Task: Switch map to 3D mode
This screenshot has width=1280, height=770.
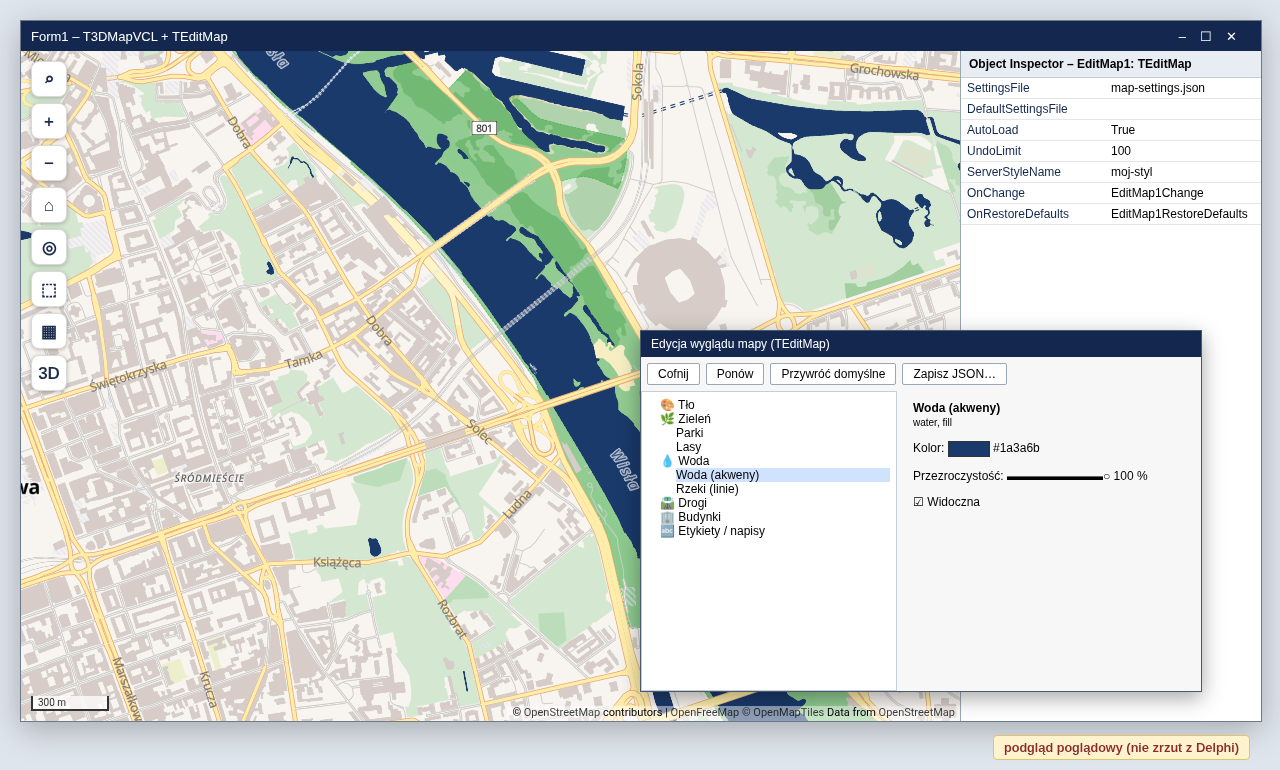Action: [x=49, y=373]
